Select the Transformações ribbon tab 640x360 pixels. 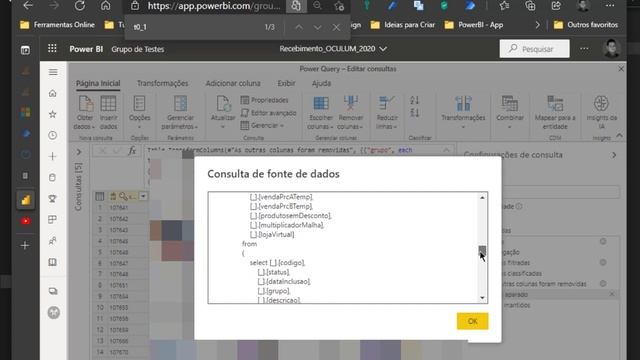pos(162,83)
